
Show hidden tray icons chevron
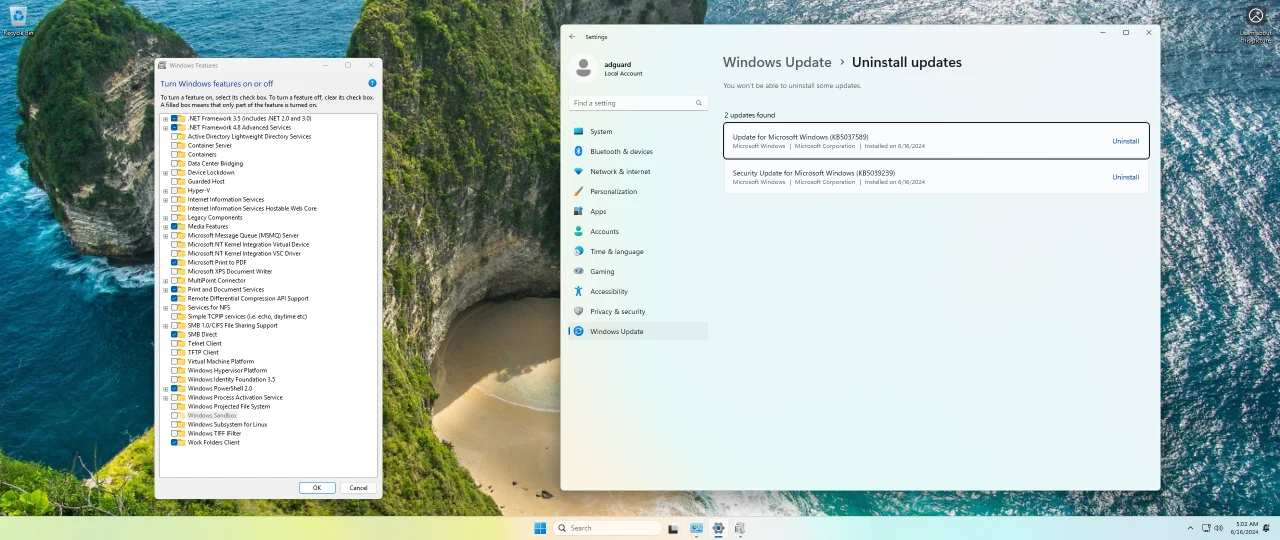click(1190, 528)
